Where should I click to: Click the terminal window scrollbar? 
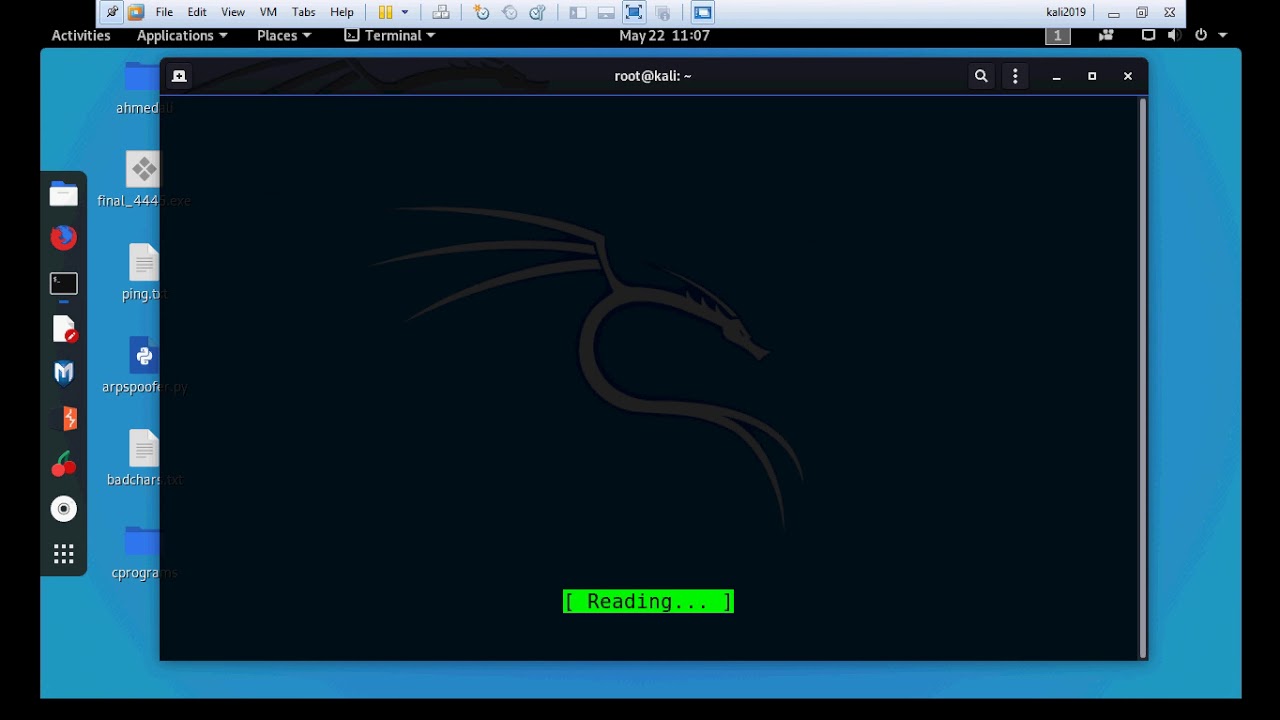point(1143,378)
